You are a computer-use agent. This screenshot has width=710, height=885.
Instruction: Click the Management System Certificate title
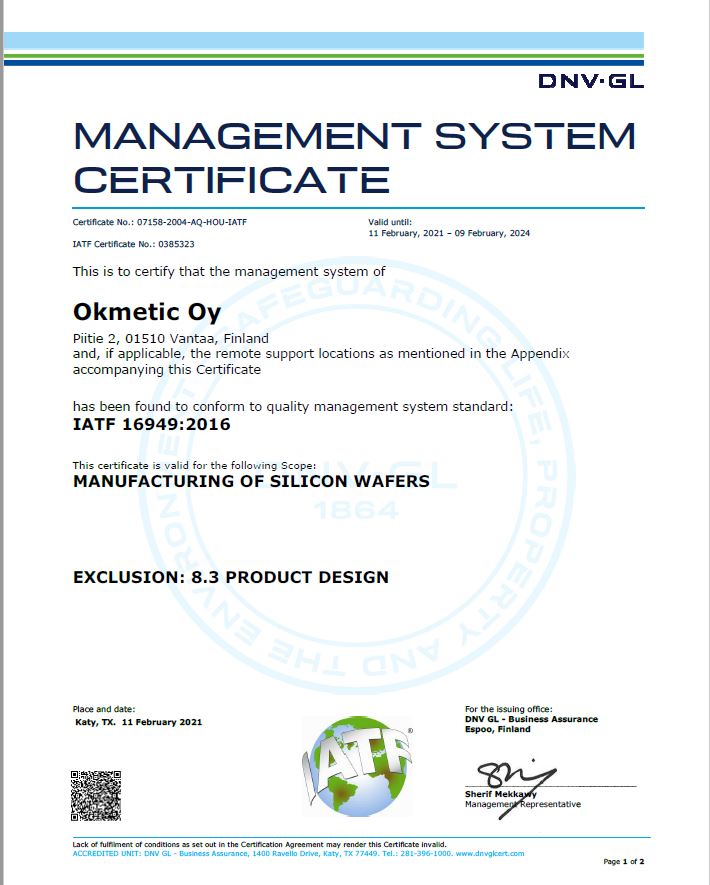(x=354, y=157)
